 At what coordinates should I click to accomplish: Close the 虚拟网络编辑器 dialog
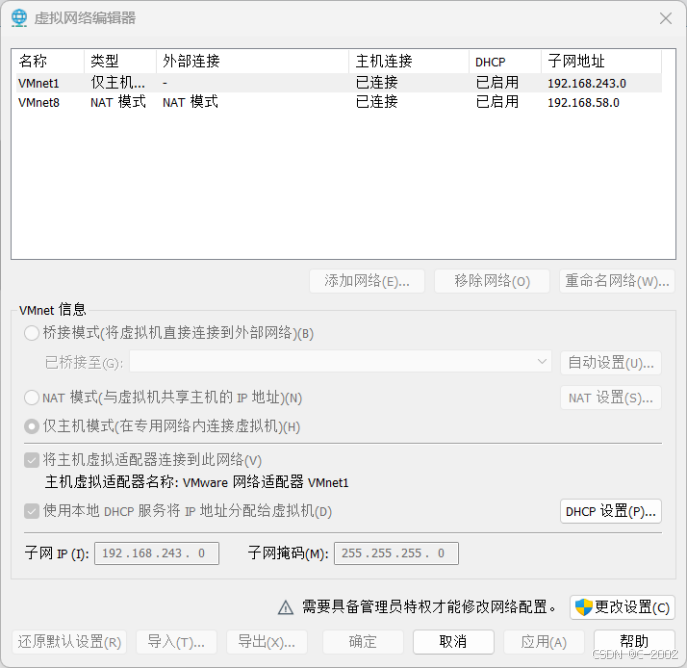tap(666, 18)
